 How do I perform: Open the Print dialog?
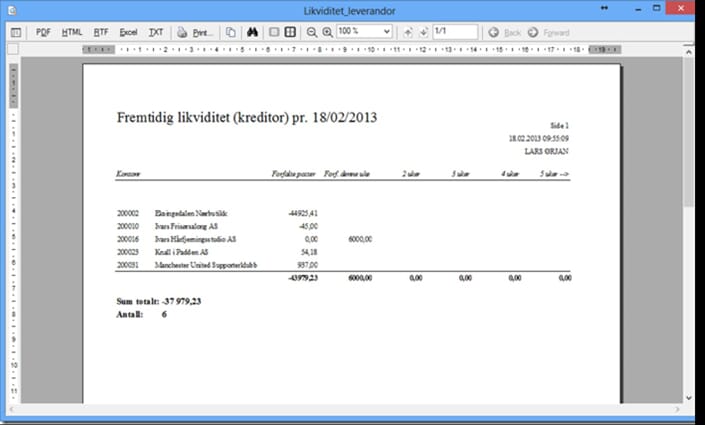click(x=196, y=32)
